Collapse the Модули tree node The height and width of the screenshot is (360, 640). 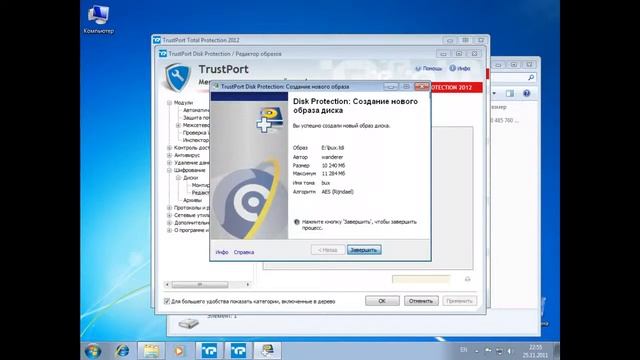click(x=169, y=102)
